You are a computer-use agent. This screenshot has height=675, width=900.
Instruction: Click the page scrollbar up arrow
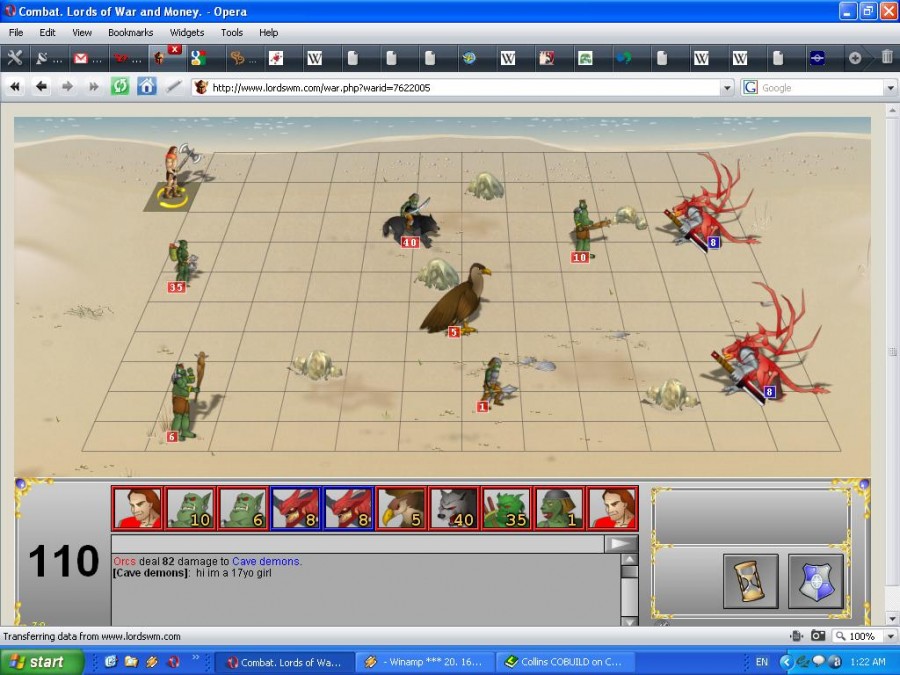[892, 110]
